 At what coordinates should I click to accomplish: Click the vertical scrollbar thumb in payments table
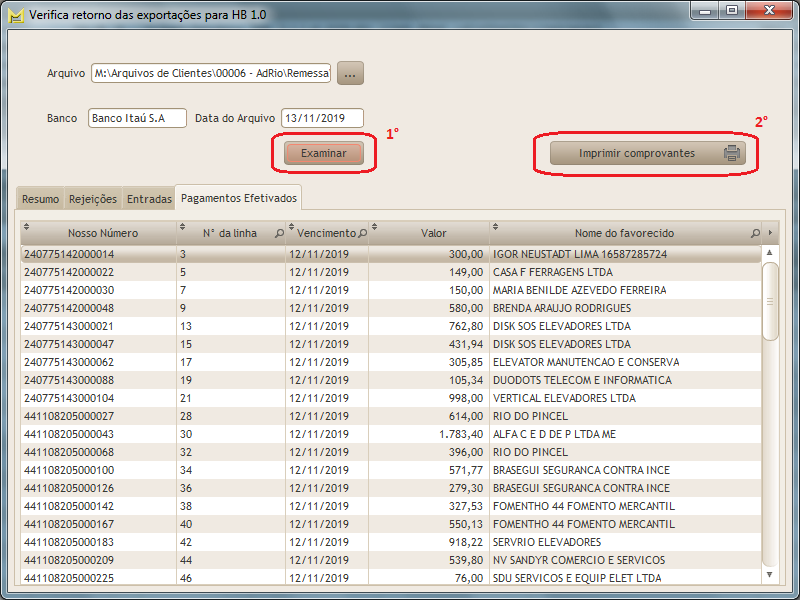click(x=770, y=301)
